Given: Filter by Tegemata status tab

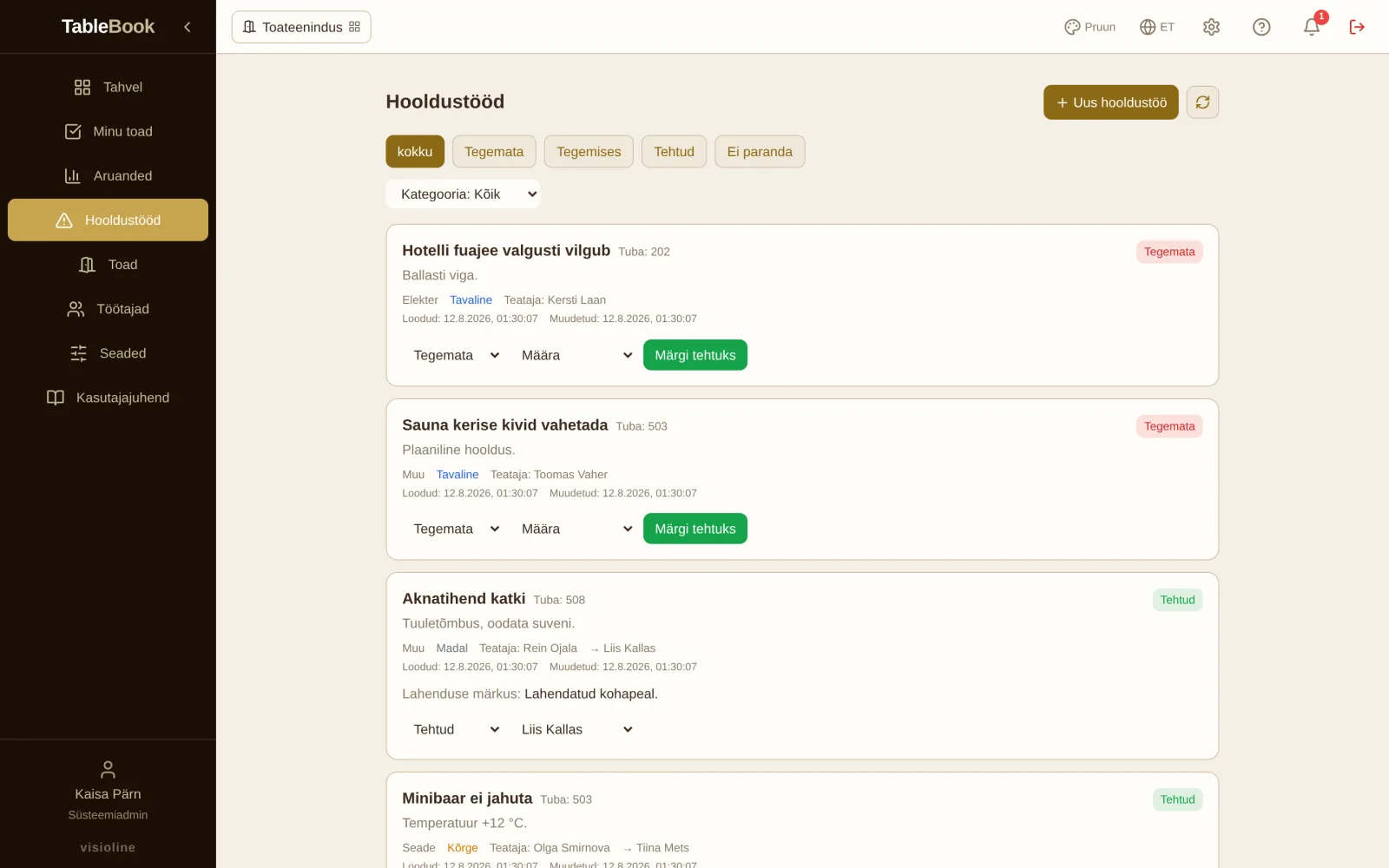Looking at the screenshot, I should click(x=494, y=152).
